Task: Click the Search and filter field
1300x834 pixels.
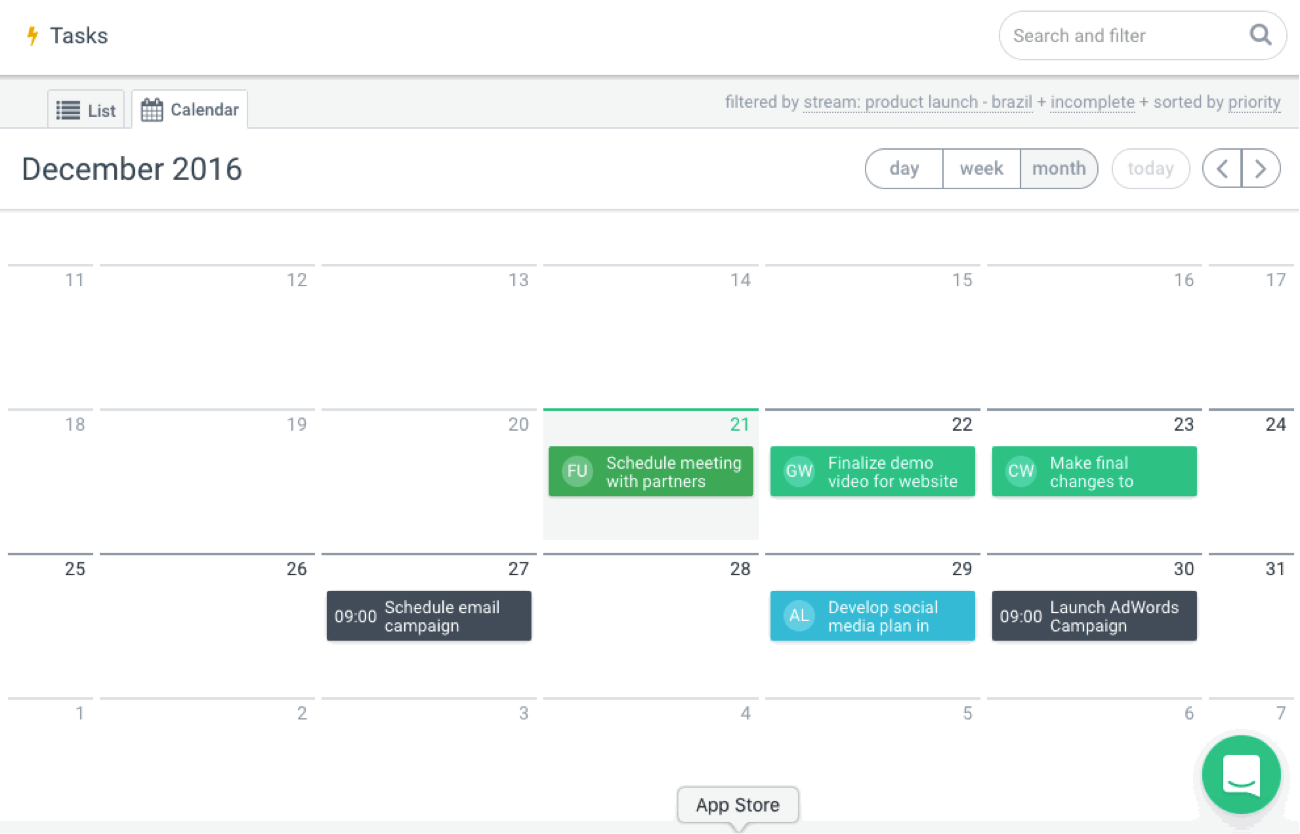Action: (1120, 36)
